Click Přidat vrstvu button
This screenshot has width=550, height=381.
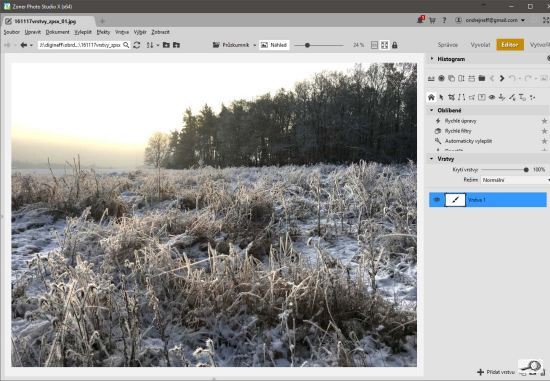pos(496,372)
